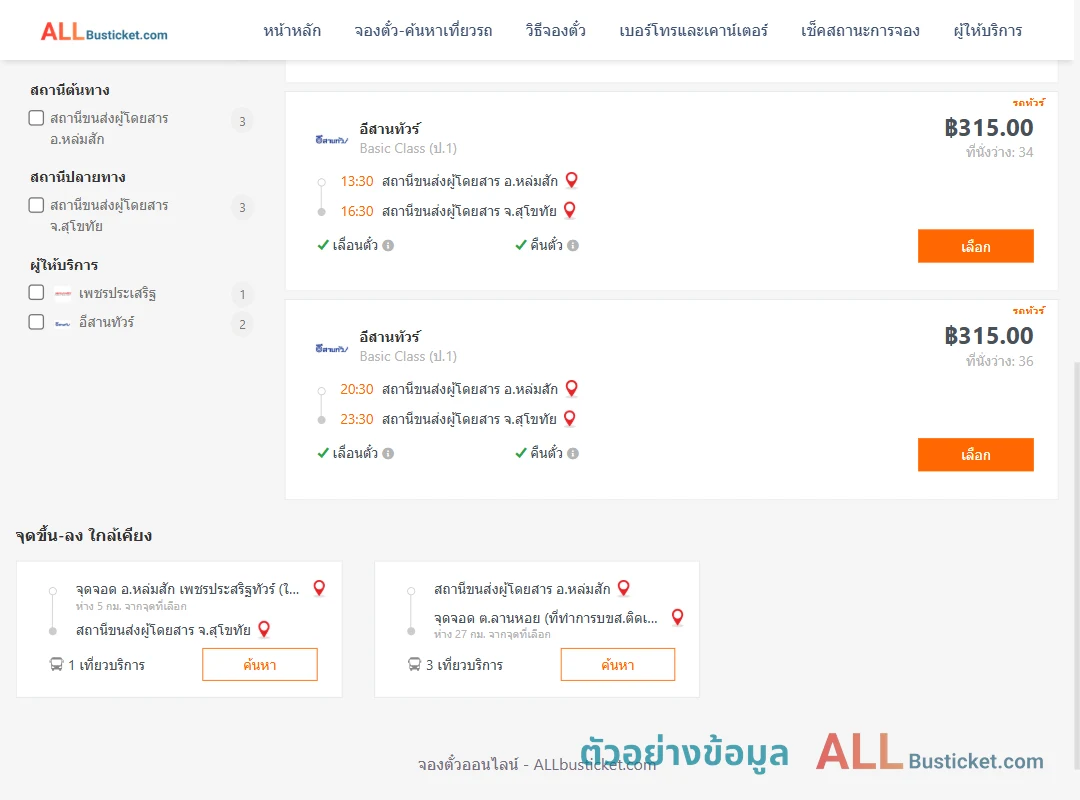Search trips from จุดจอด อ.หล่มสัก nearby card

tap(260, 664)
